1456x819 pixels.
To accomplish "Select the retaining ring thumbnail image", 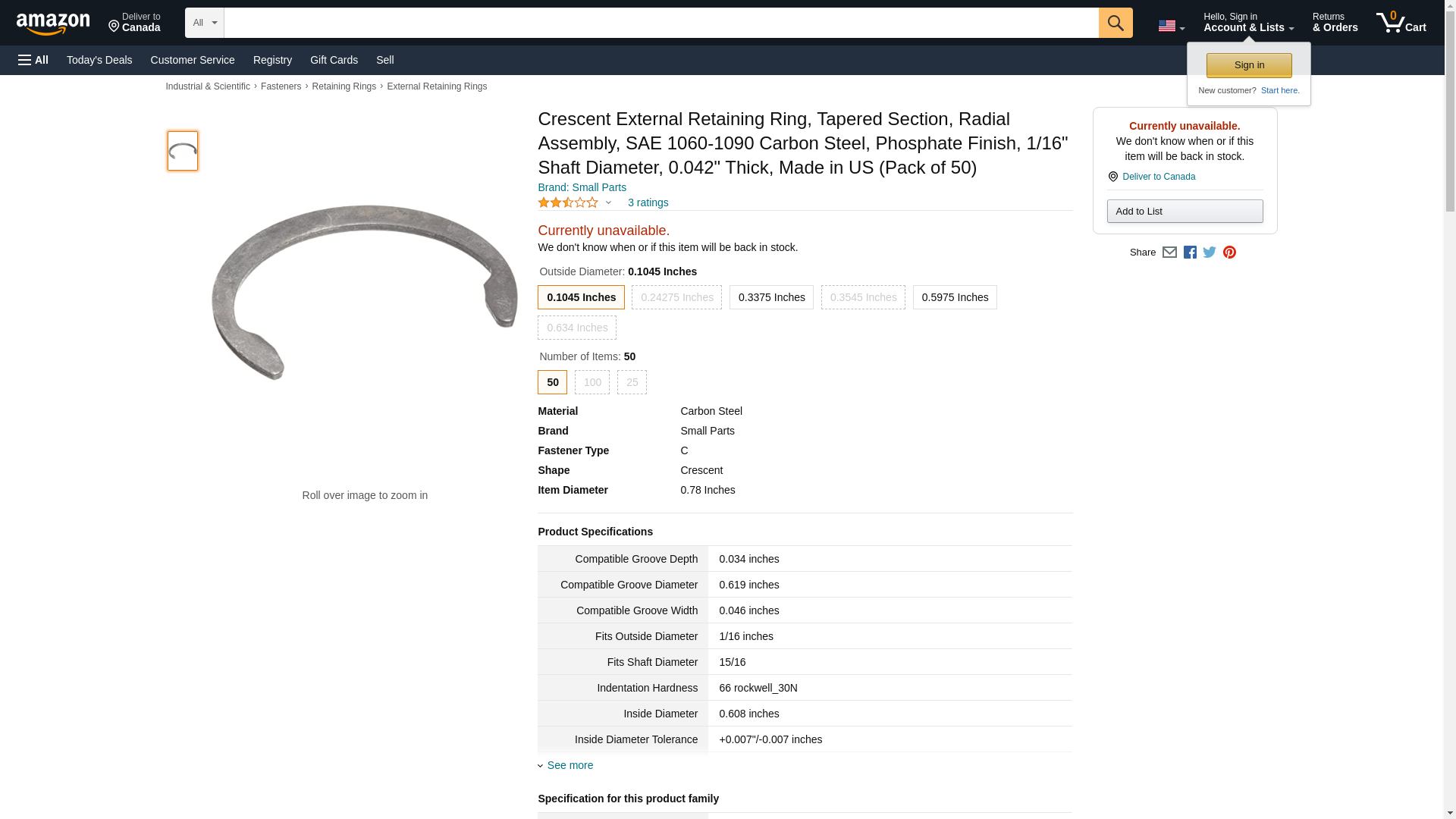I will tap(183, 151).
